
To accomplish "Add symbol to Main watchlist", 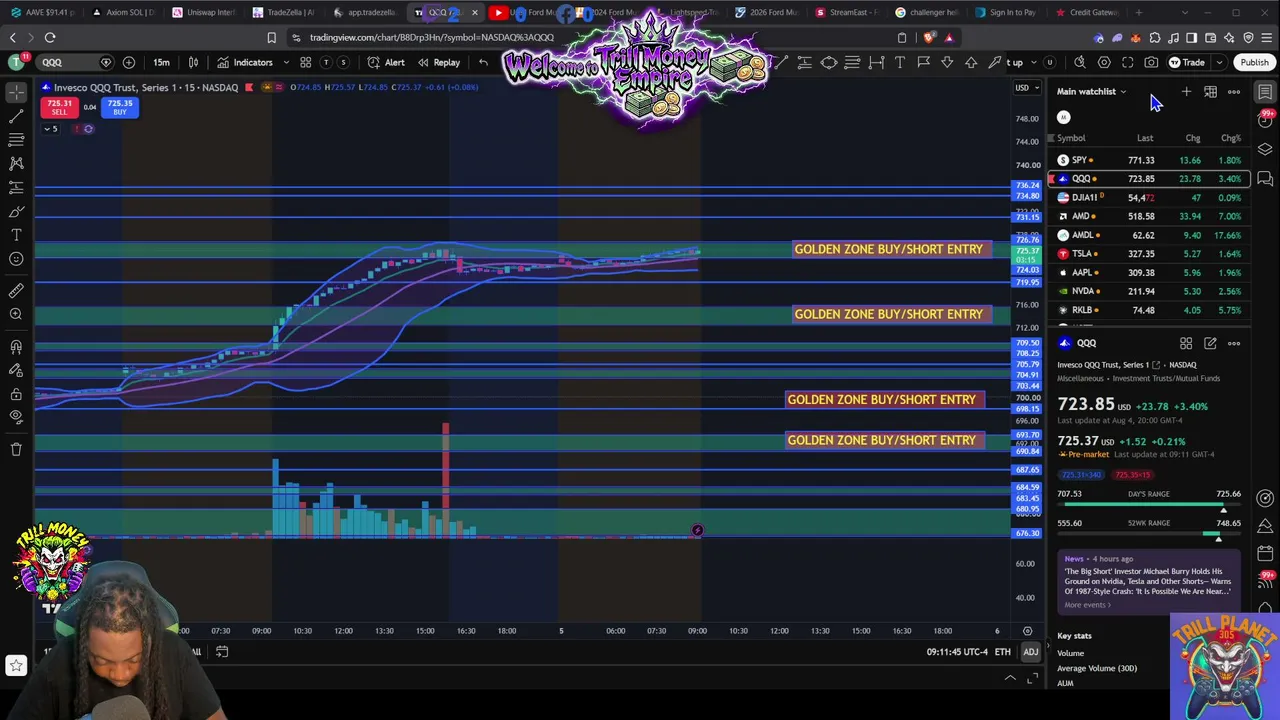I will tap(1186, 92).
